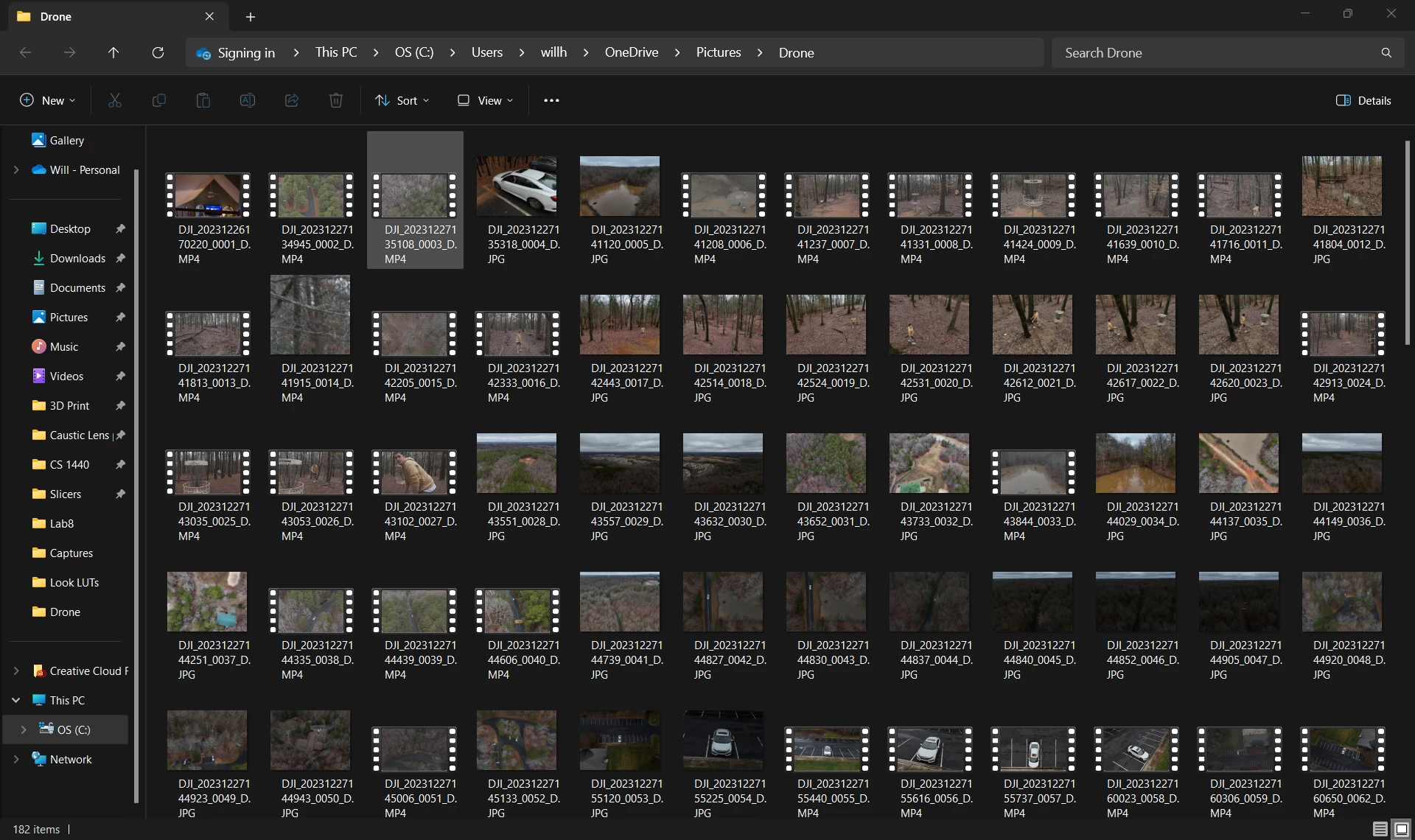Image resolution: width=1415 pixels, height=840 pixels.
Task: Click the Copy icon in toolbar
Action: 158,100
